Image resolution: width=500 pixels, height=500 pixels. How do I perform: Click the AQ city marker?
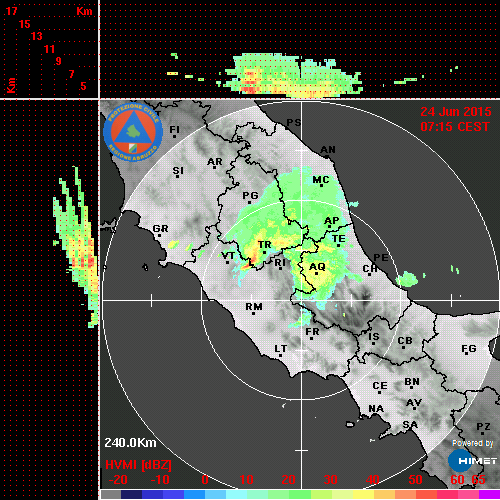pyautogui.click(x=316, y=273)
